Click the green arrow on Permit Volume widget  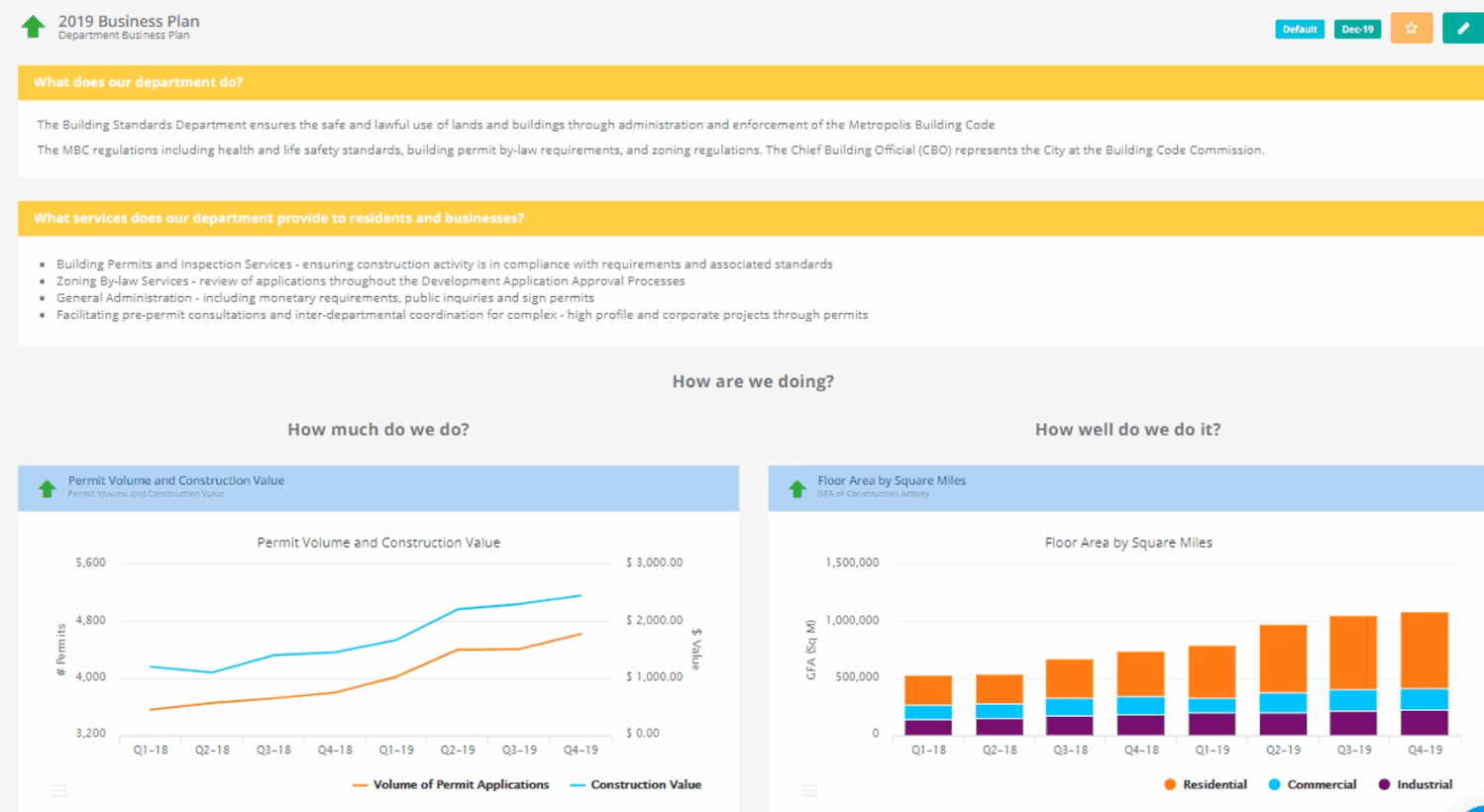[45, 487]
